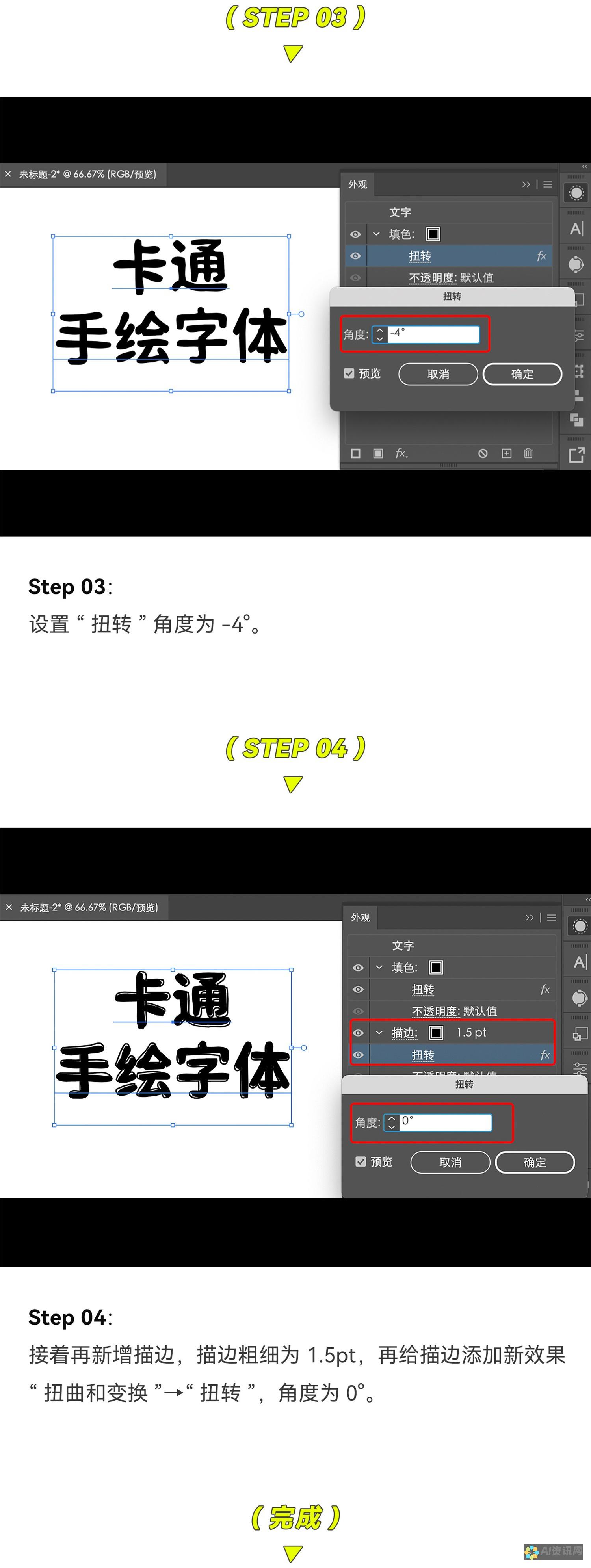The image size is (591, 1568).
Task: Select 外观 panel tab, Step 04
Action: pos(361,917)
